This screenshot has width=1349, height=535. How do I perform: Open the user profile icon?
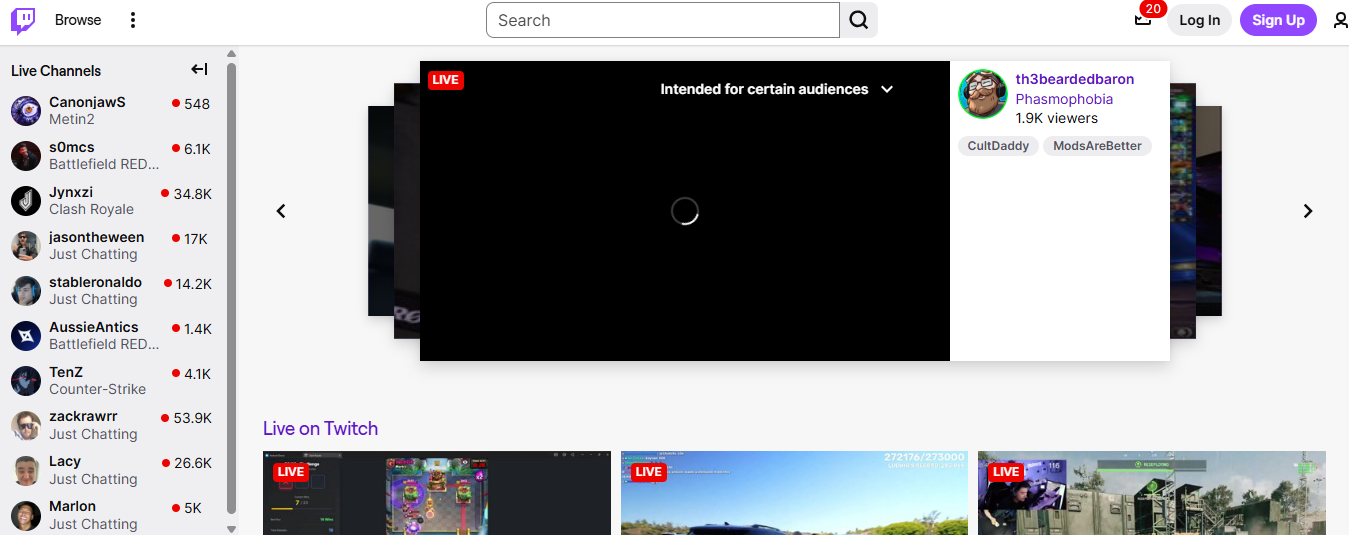click(1341, 20)
